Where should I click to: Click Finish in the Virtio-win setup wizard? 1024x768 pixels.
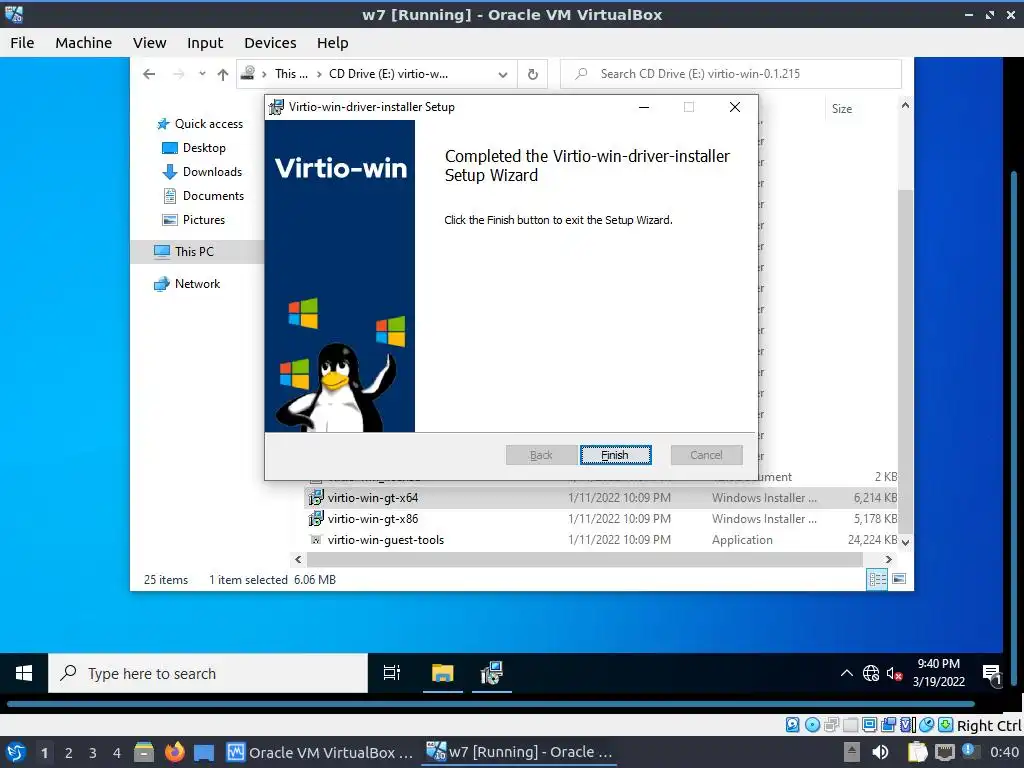point(615,455)
